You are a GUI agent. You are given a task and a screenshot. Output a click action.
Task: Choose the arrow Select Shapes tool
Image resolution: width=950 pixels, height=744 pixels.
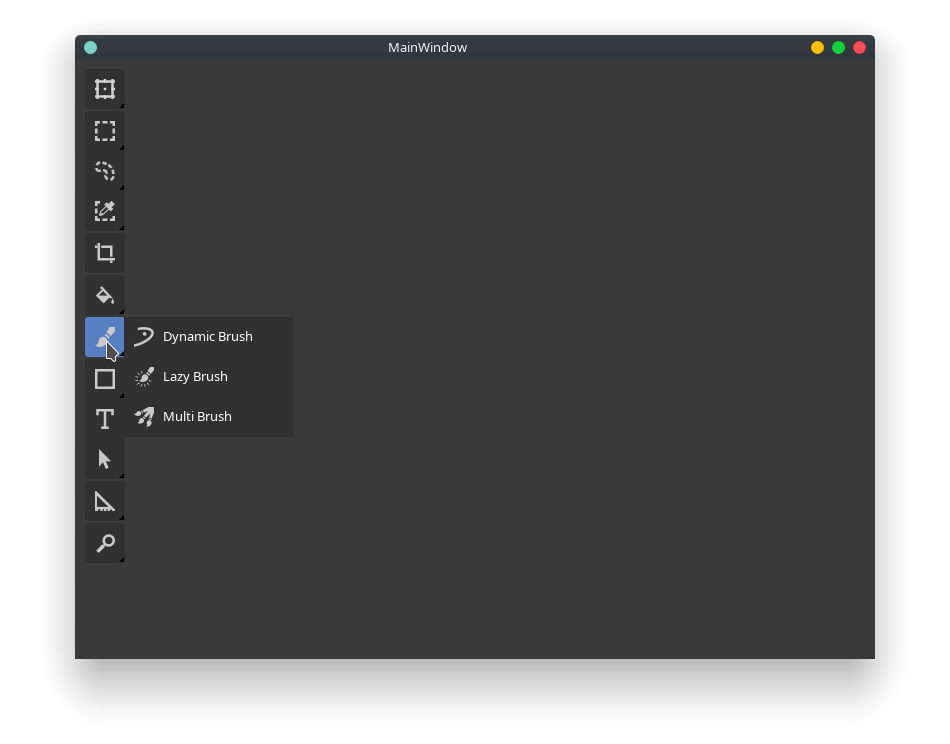[105, 459]
